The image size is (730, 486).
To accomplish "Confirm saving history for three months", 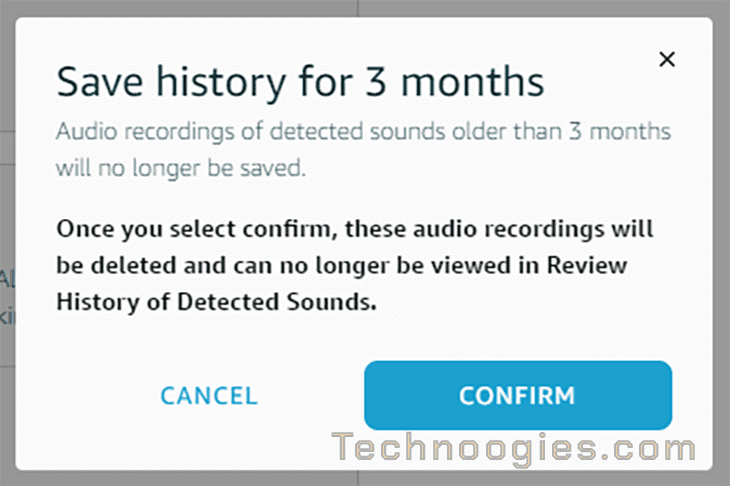I will (518, 395).
